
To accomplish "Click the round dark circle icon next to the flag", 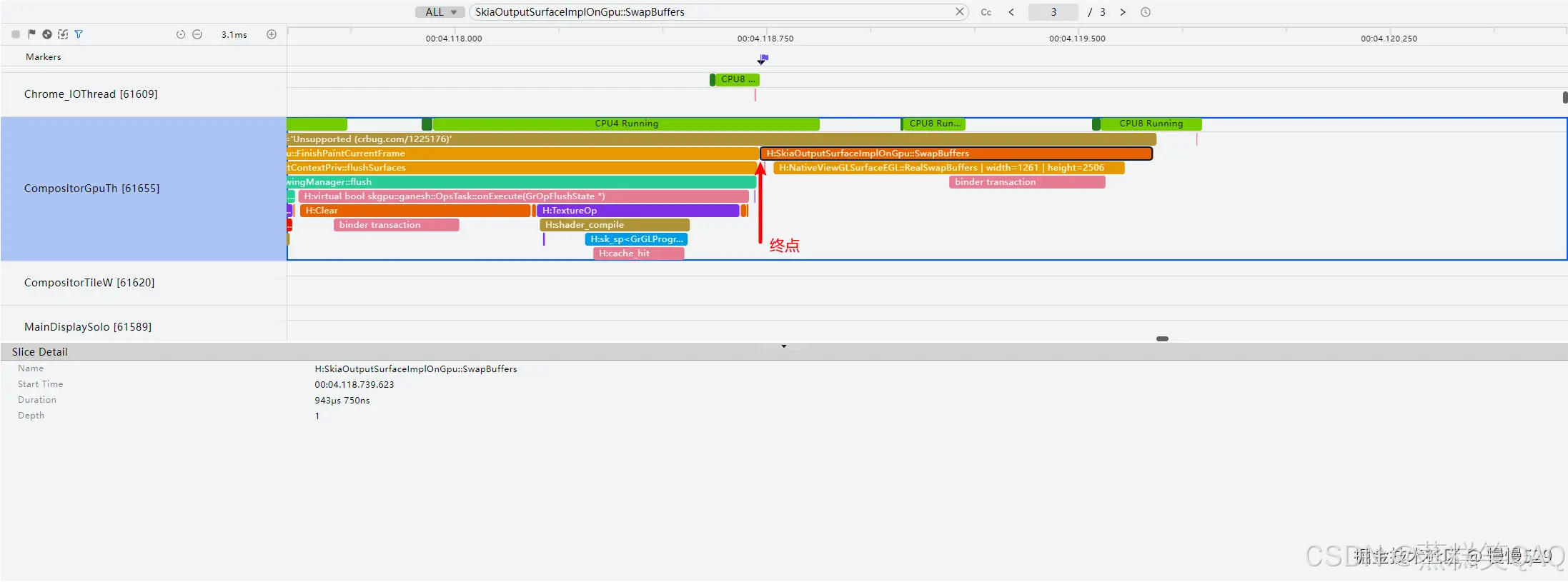I will tap(47, 34).
